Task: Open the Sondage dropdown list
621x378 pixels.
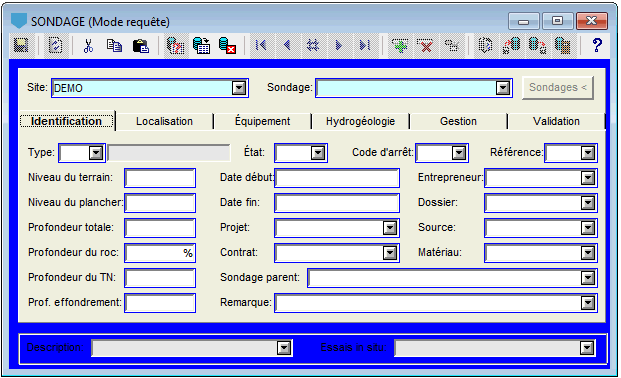Action: click(x=503, y=88)
